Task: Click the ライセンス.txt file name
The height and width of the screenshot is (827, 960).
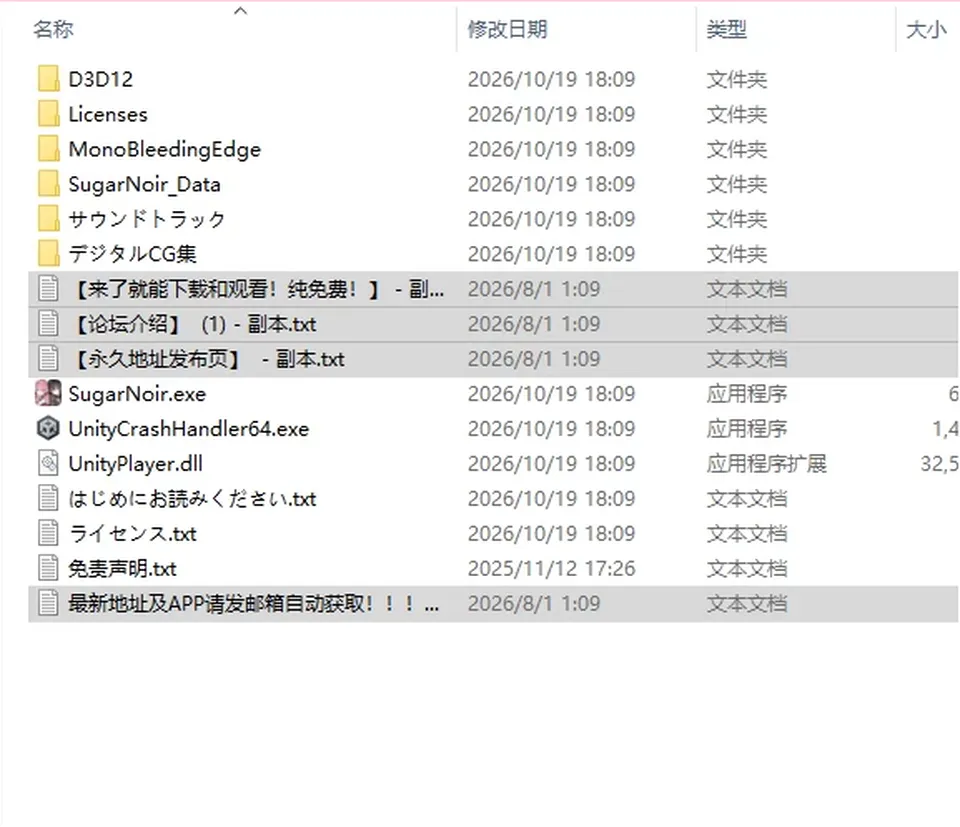Action: click(132, 533)
